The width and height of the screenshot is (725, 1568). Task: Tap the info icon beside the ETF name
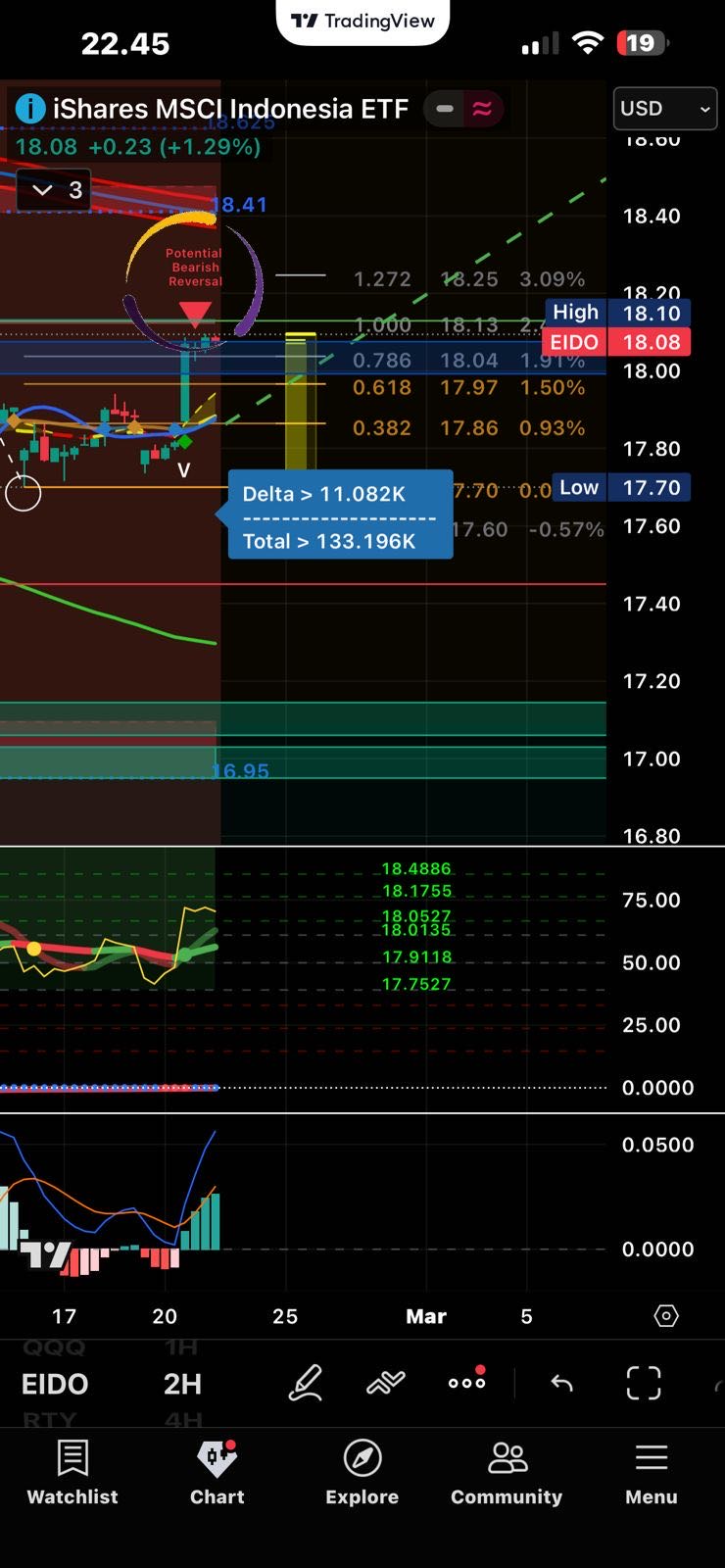coord(30,109)
